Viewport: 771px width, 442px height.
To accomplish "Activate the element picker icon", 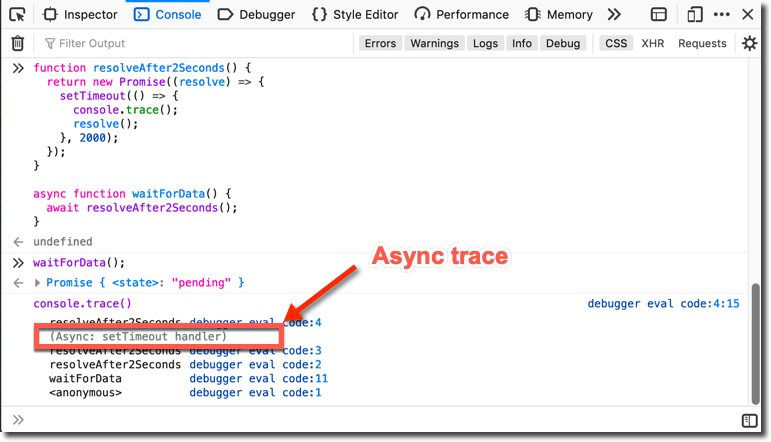I will tap(18, 15).
